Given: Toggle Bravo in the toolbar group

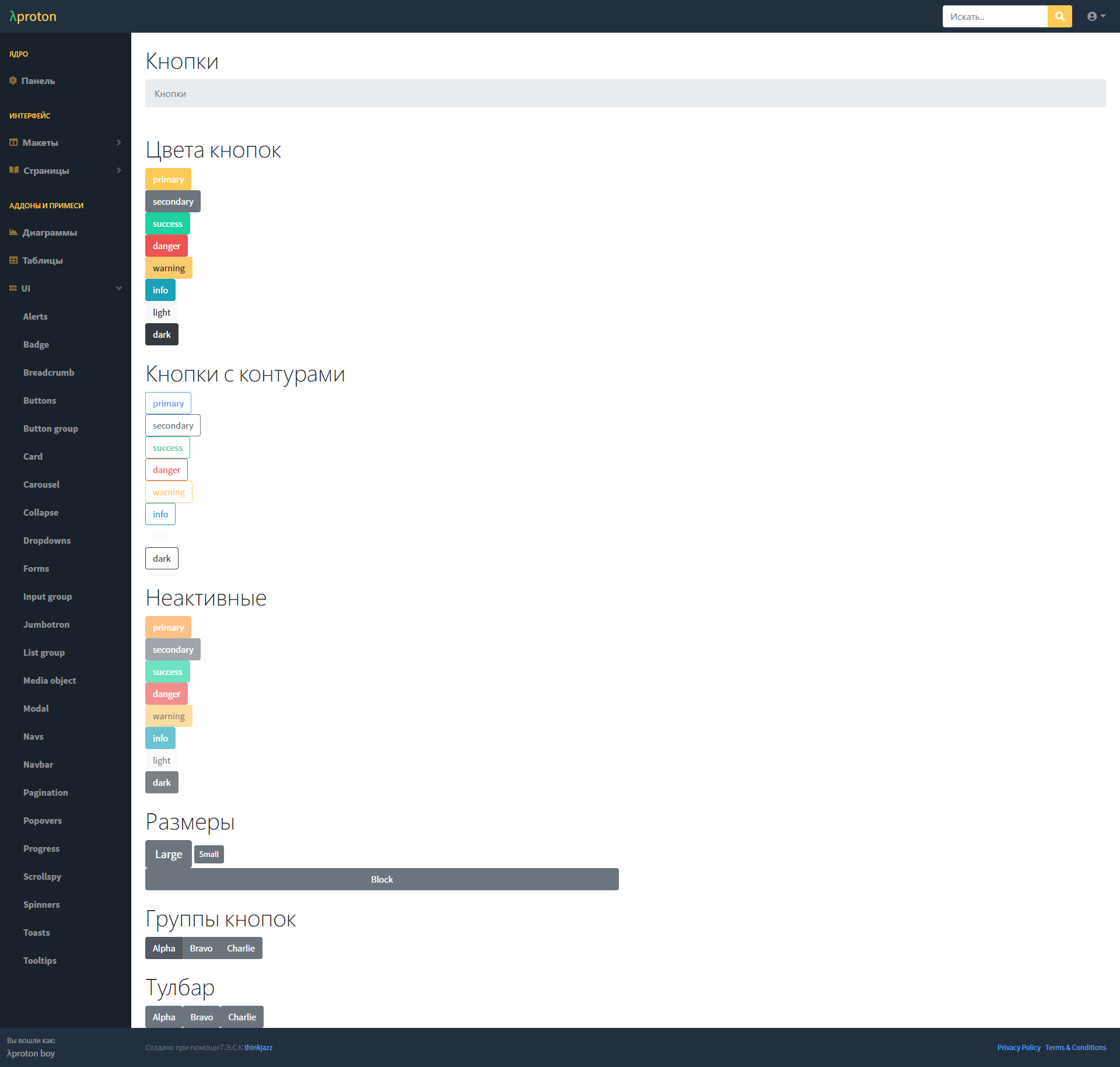Looking at the screenshot, I should coord(201,1017).
